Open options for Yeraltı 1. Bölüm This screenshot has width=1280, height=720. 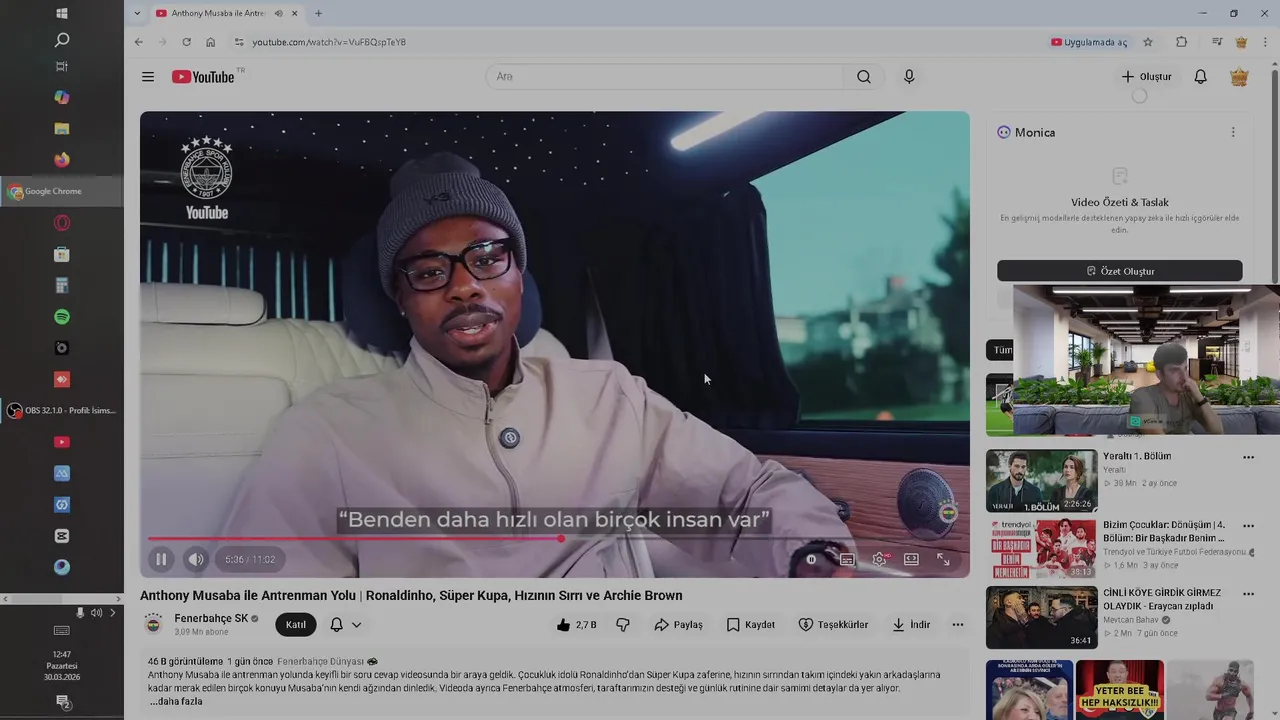[1248, 457]
